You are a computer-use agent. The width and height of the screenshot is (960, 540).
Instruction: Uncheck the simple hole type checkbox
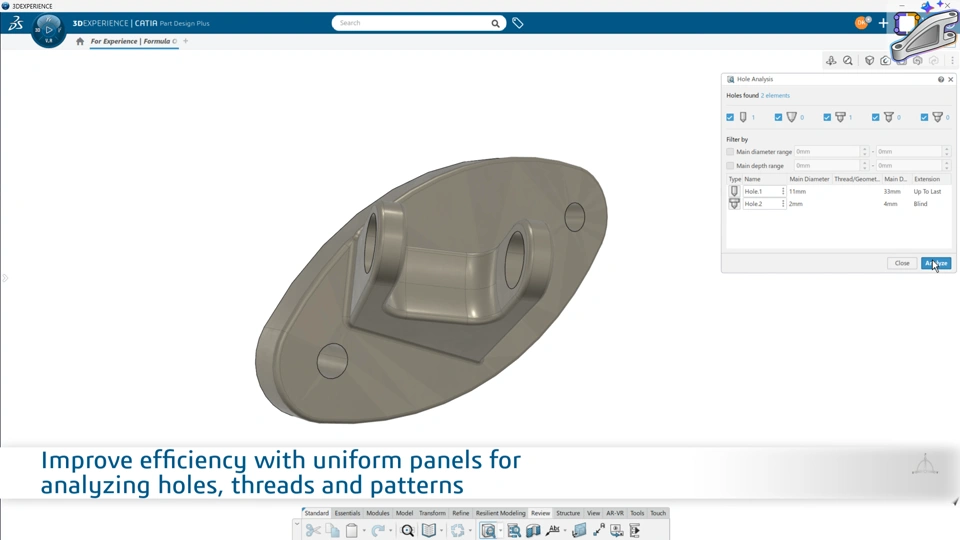click(730, 117)
